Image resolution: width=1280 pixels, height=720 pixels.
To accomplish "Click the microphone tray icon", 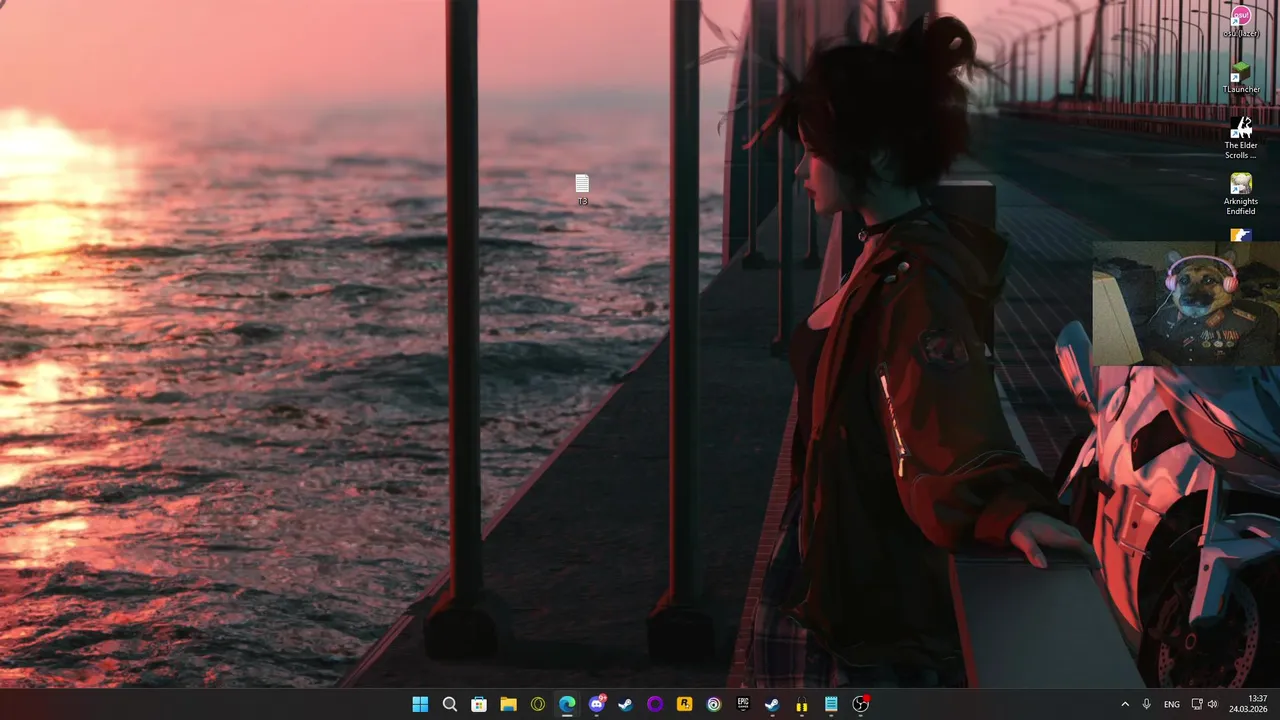I will tap(1147, 704).
